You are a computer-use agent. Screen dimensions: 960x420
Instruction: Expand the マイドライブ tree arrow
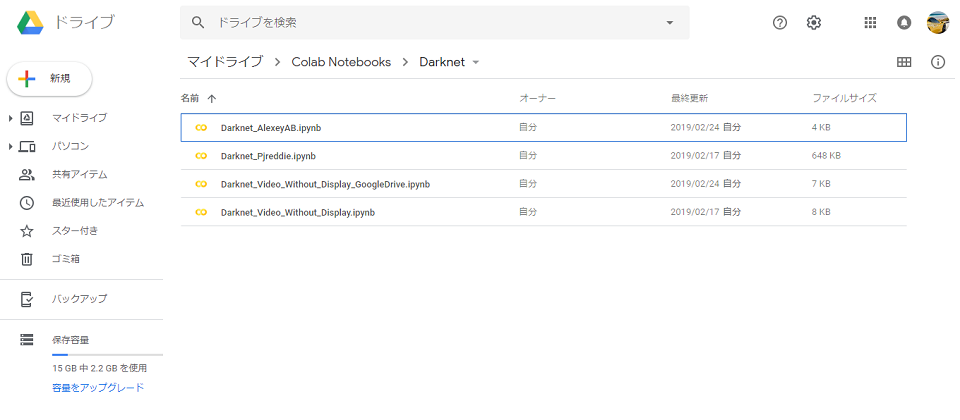tap(10, 118)
